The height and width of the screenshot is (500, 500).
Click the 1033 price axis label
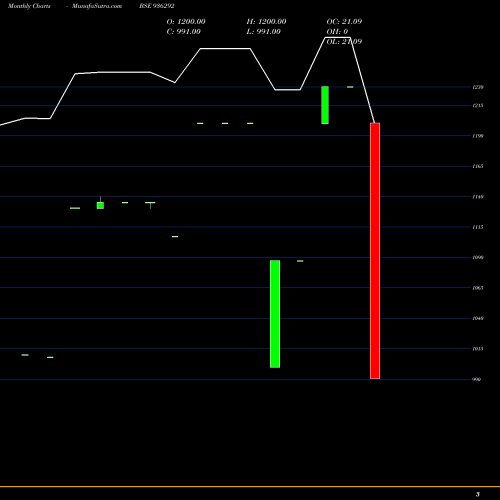coord(478,349)
